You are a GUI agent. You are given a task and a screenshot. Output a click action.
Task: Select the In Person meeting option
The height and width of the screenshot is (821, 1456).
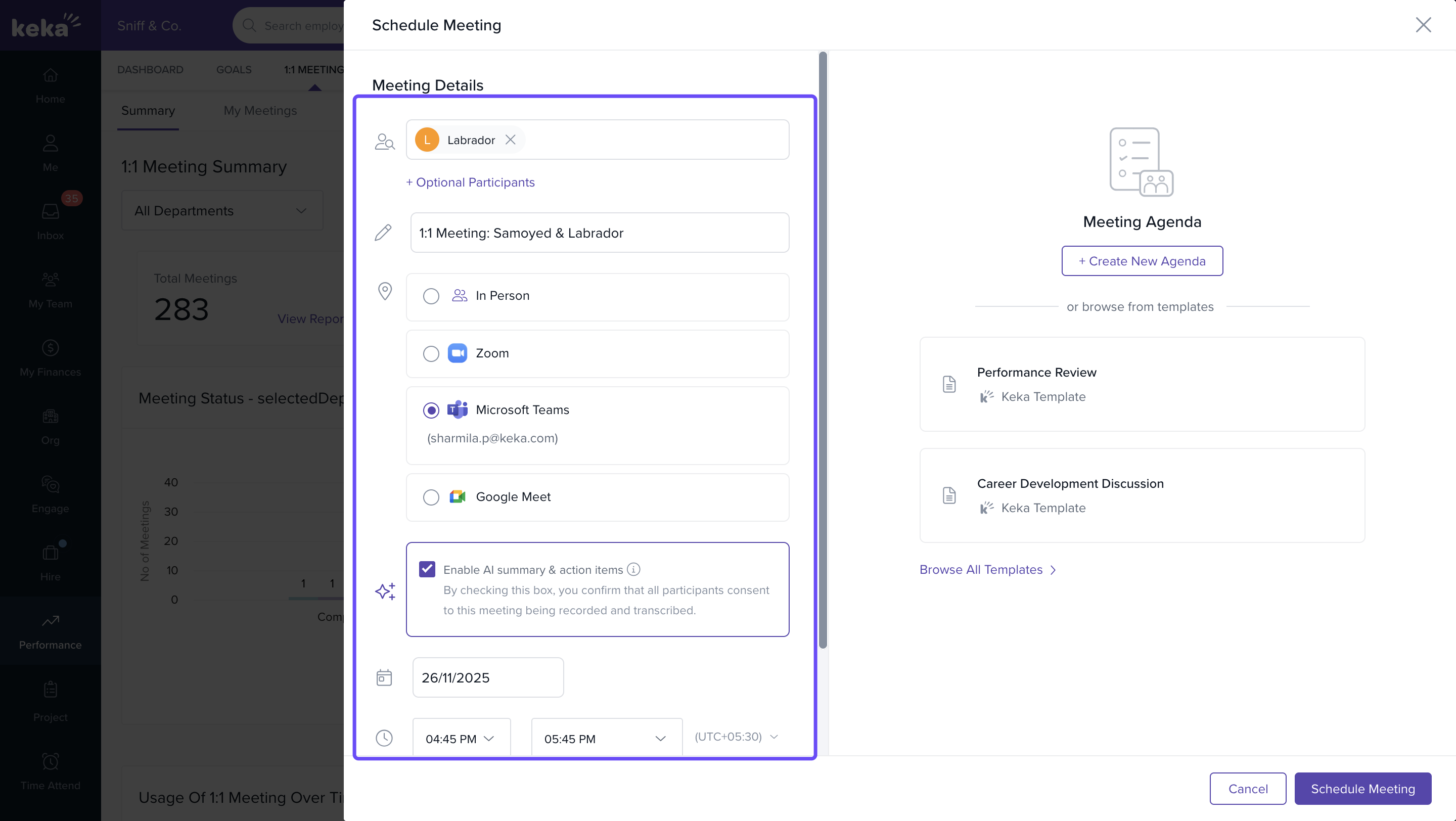(431, 296)
